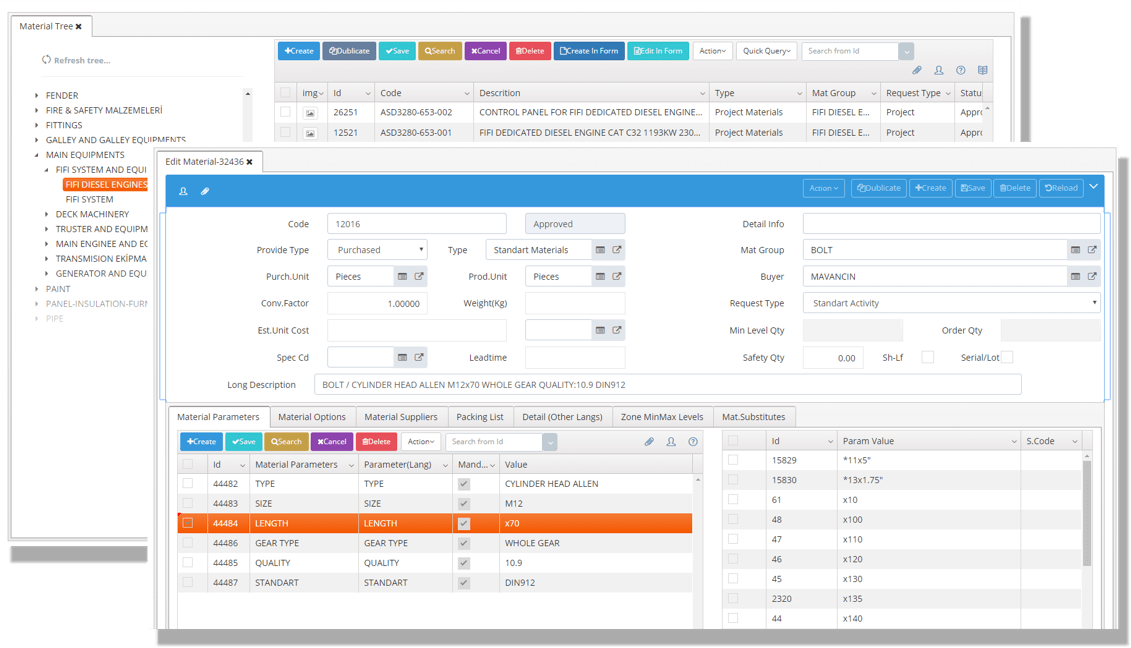Click the help question mark icon in the top grid toolbar
Image resolution: width=1131 pixels, height=648 pixels.
960,71
